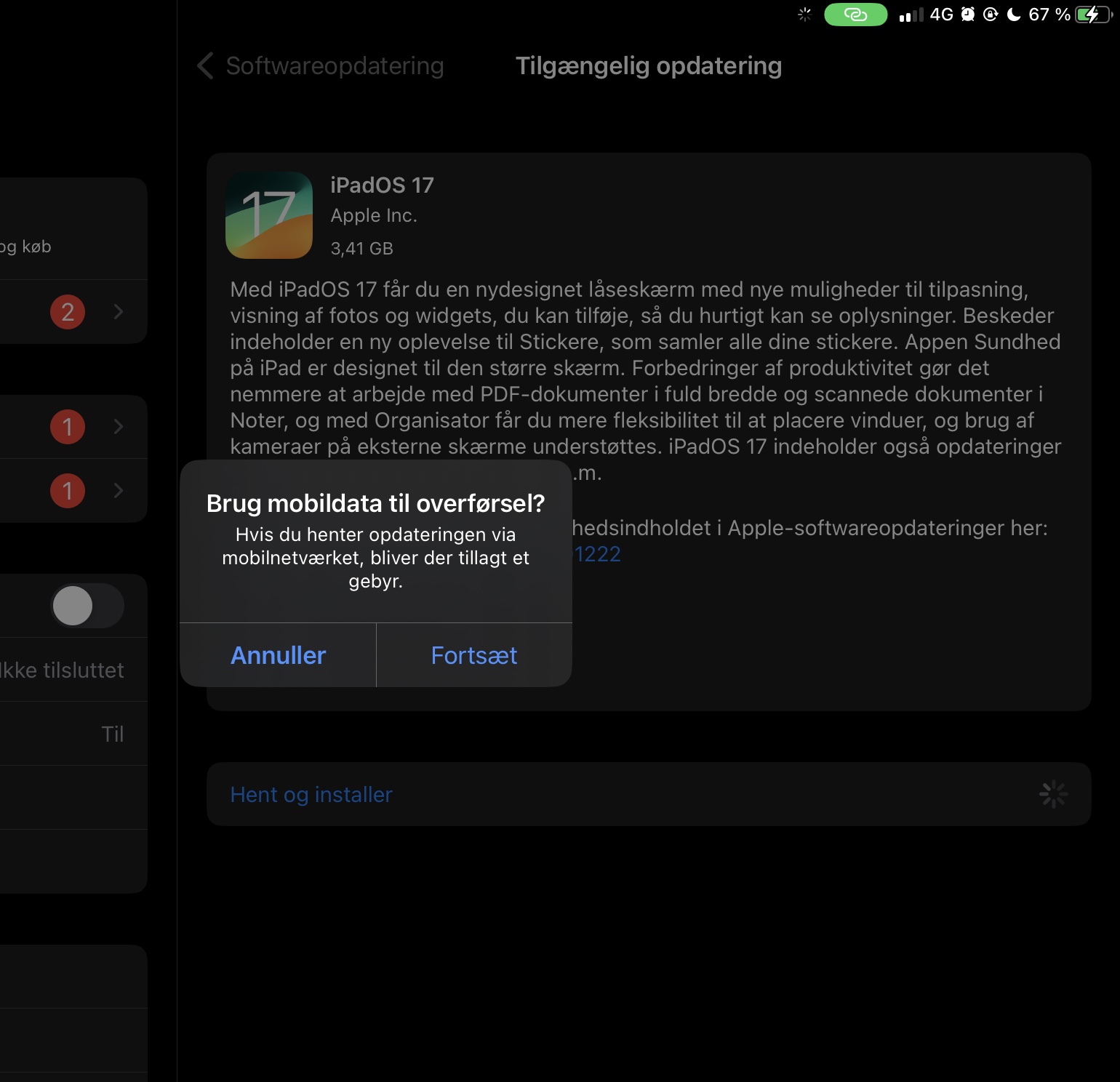The width and height of the screenshot is (1120, 1082).
Task: Tap the alarm clock status icon
Action: click(968, 15)
